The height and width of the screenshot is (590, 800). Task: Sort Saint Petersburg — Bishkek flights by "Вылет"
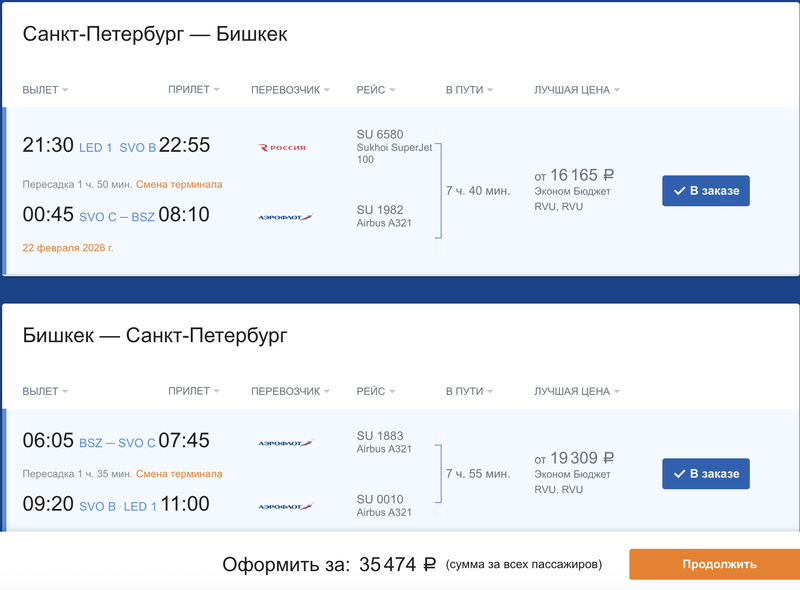tap(45, 90)
